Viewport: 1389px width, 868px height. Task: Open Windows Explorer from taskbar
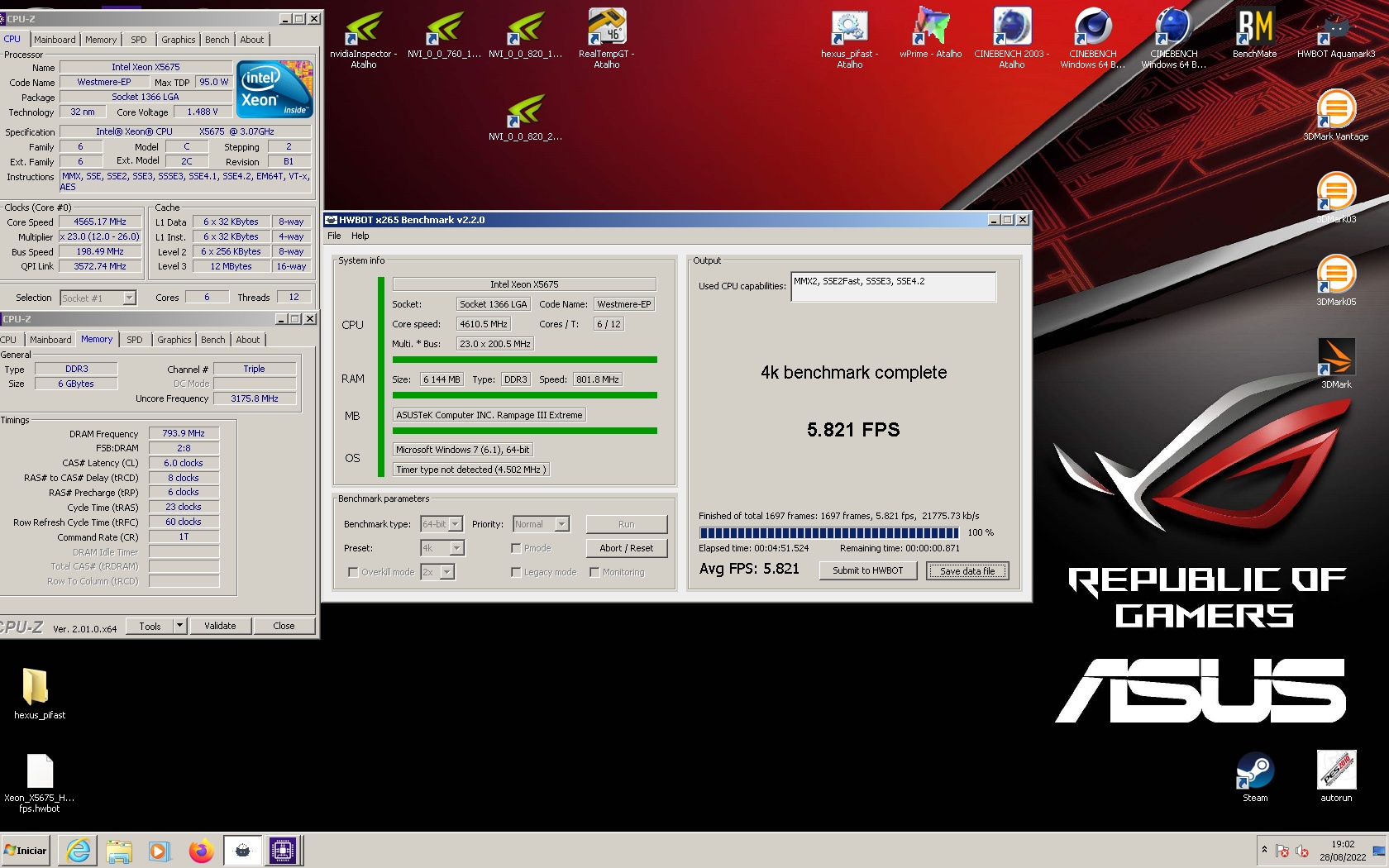pyautogui.click(x=119, y=850)
